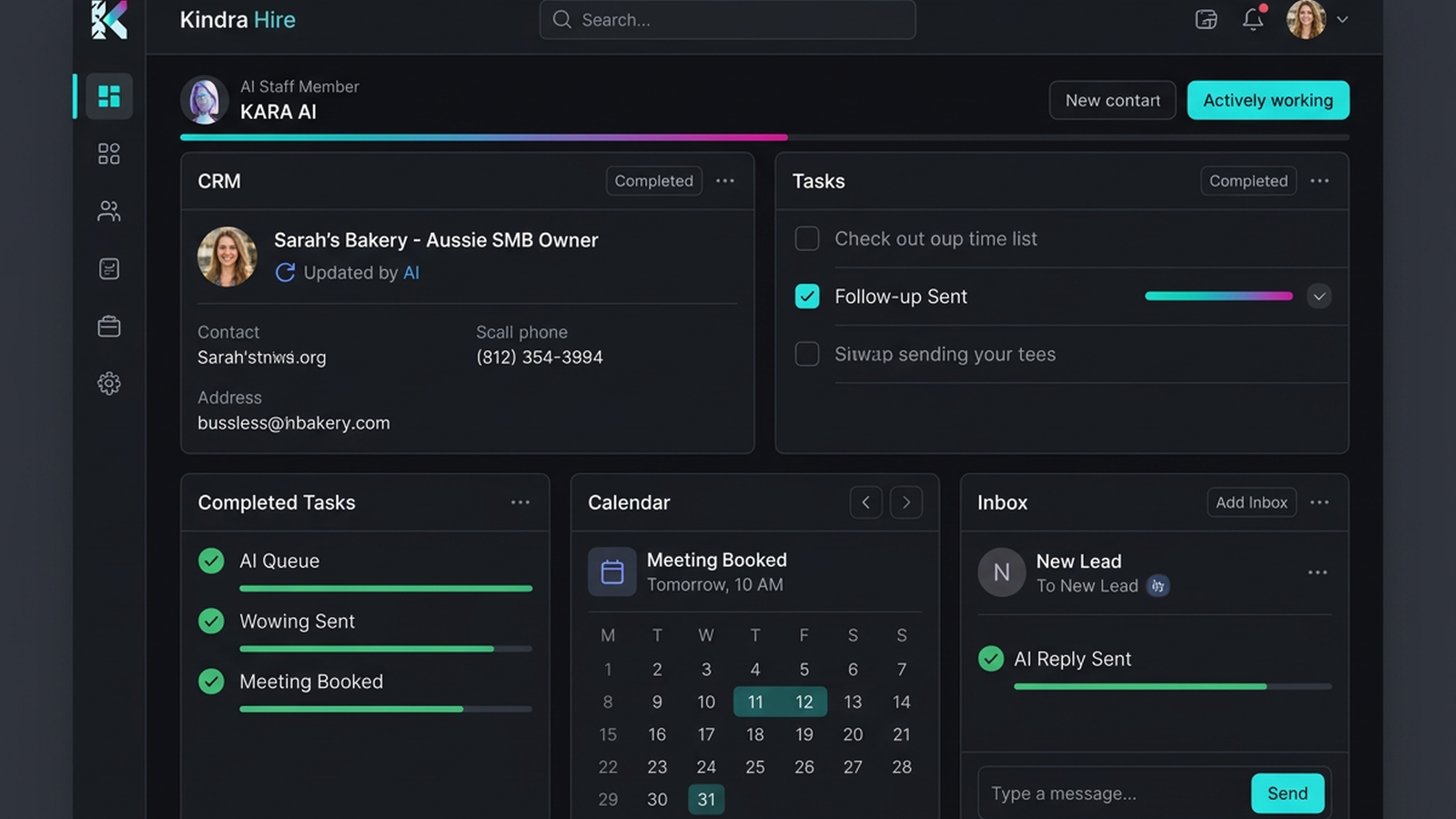1456x819 pixels.
Task: Expand the Follow-up Sent task chevron
Action: [x=1319, y=297]
